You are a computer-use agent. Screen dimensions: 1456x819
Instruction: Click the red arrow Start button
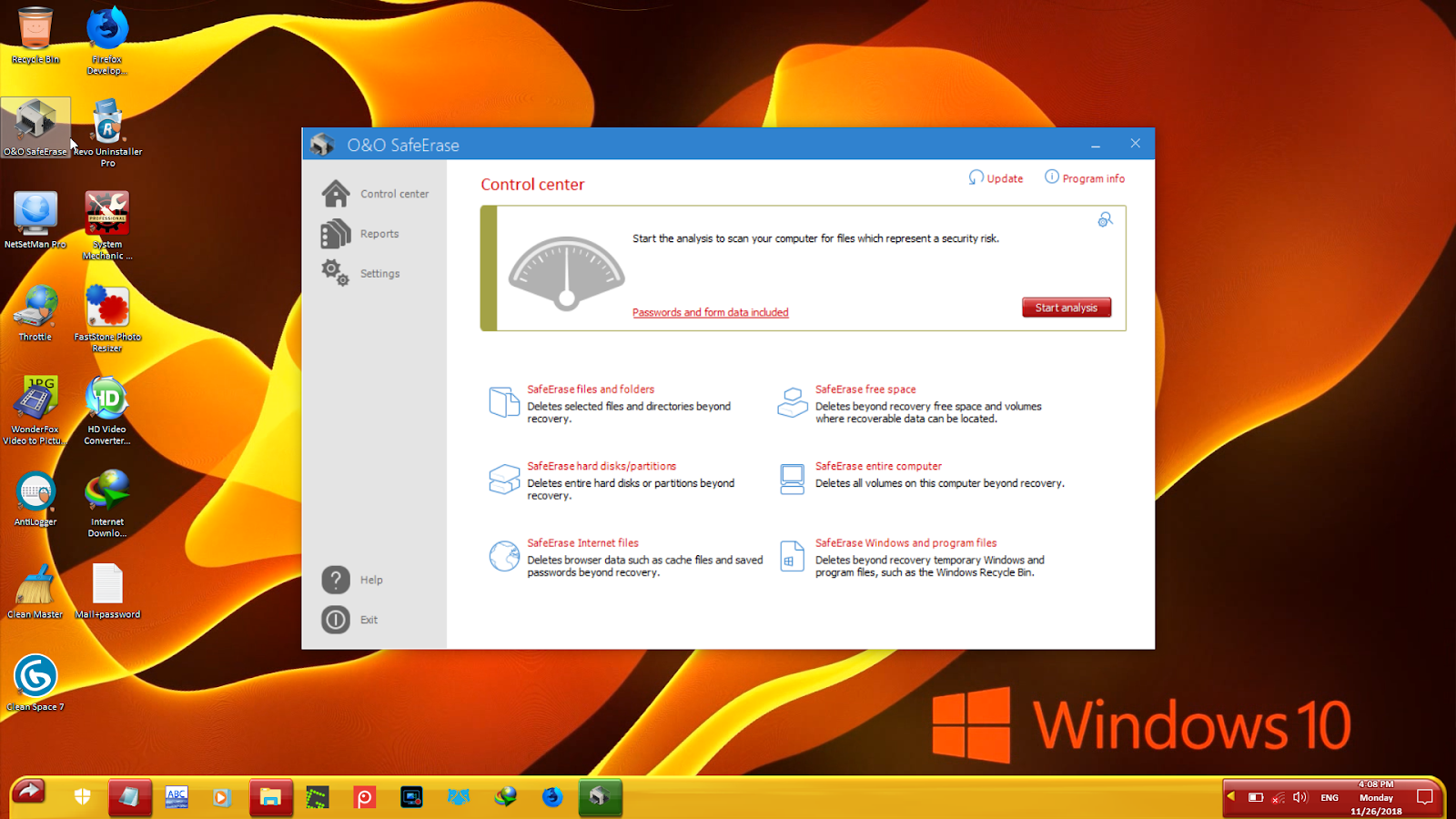[29, 793]
